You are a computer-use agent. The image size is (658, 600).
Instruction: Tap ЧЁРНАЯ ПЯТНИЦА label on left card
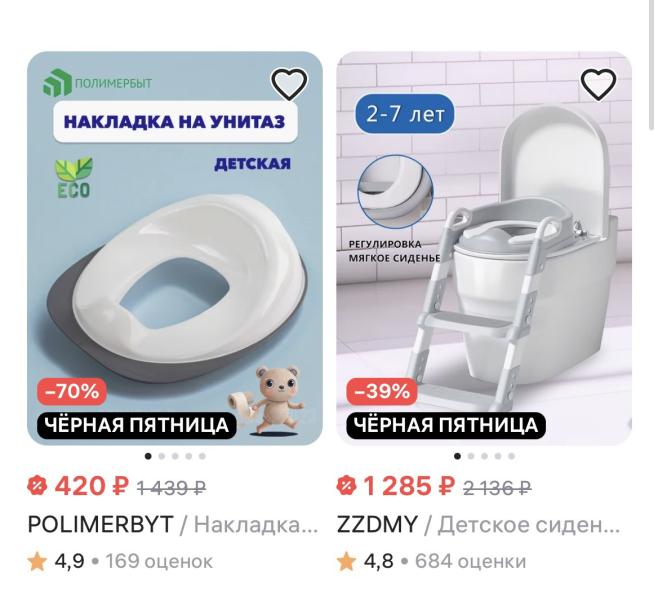point(137,425)
